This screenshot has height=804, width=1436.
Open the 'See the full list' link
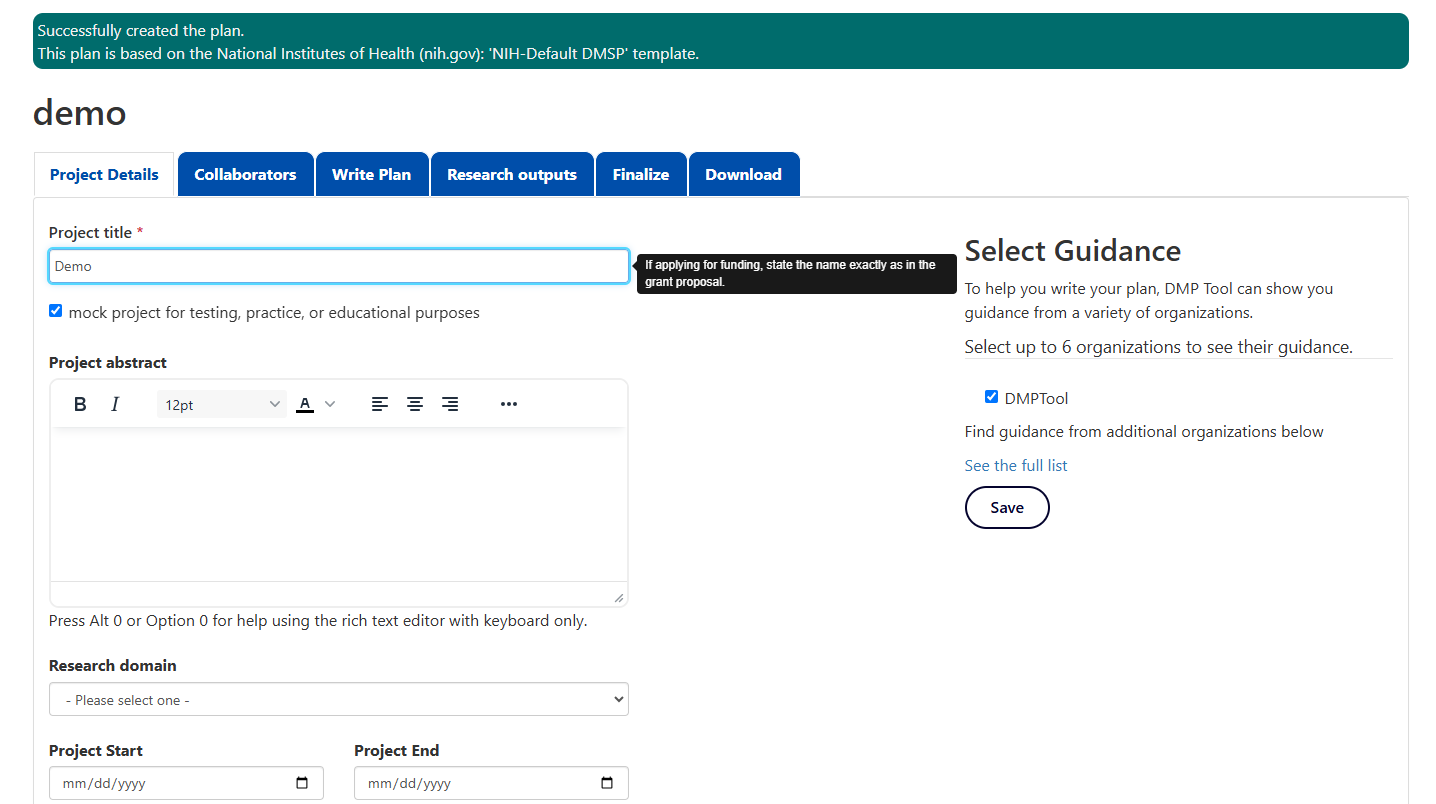click(1015, 465)
